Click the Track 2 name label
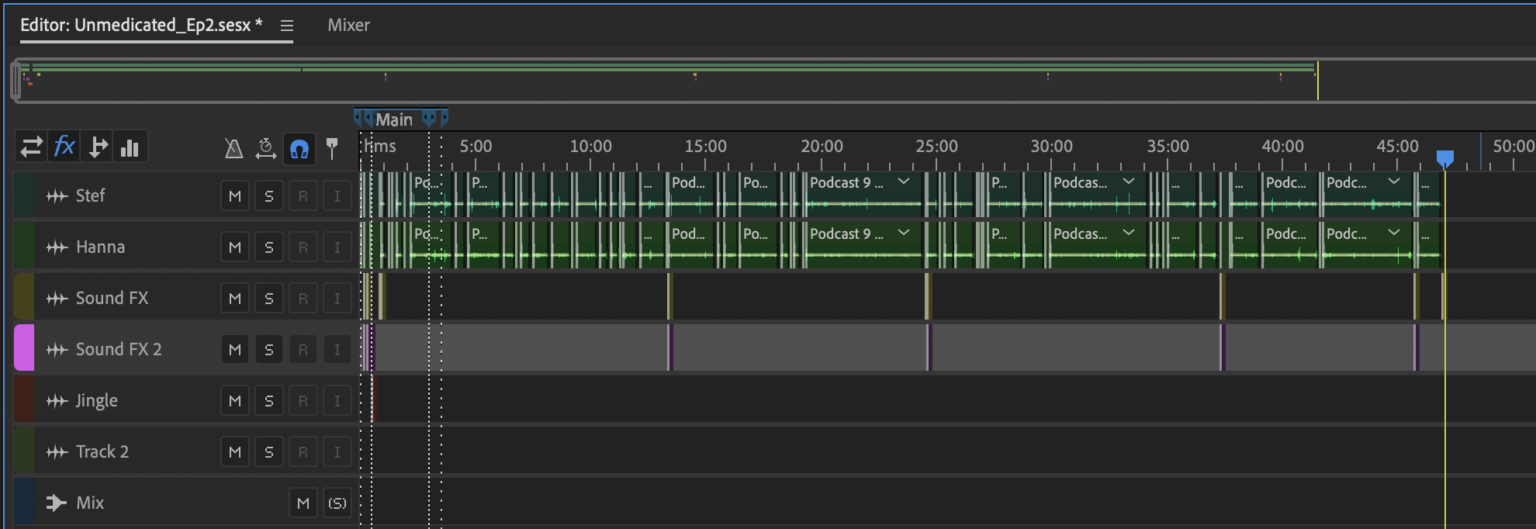Viewport: 1536px width, 529px height. pos(102,452)
